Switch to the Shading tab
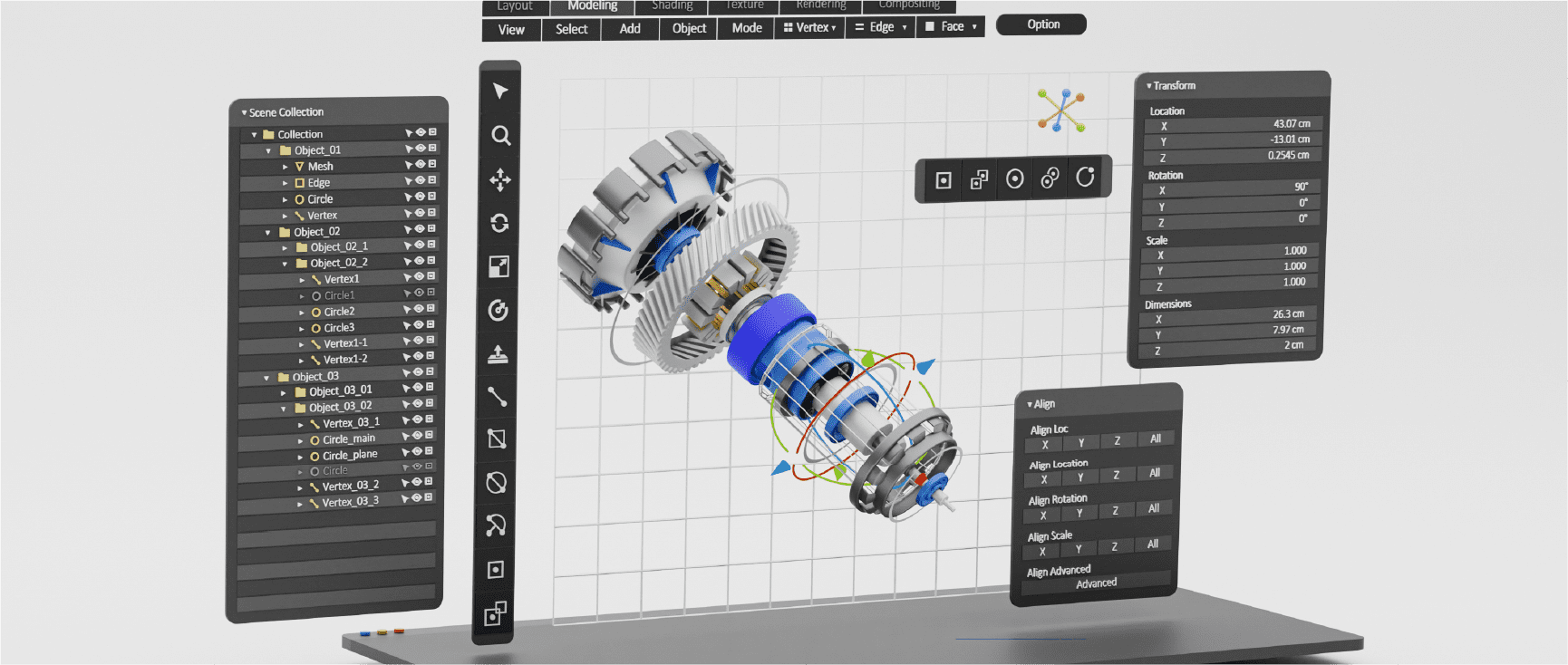The width and height of the screenshot is (1568, 665). (x=672, y=5)
